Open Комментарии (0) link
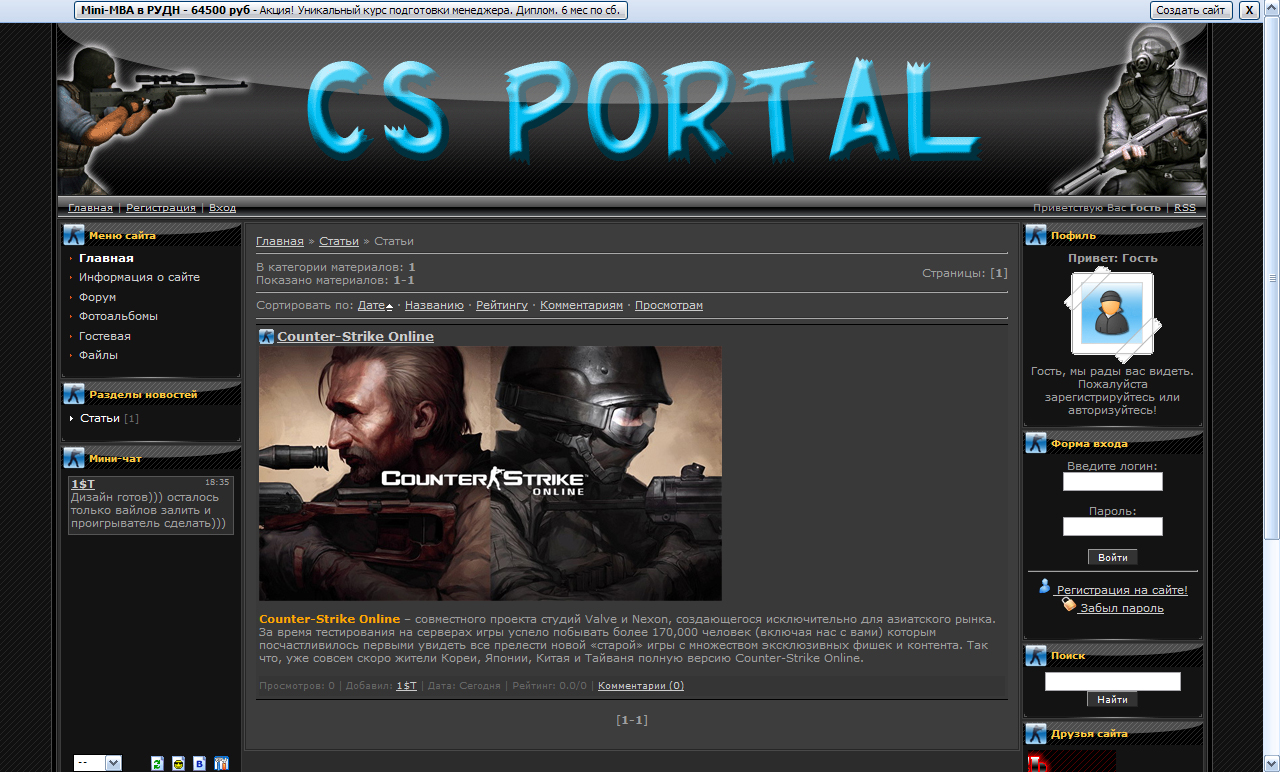 click(x=641, y=686)
